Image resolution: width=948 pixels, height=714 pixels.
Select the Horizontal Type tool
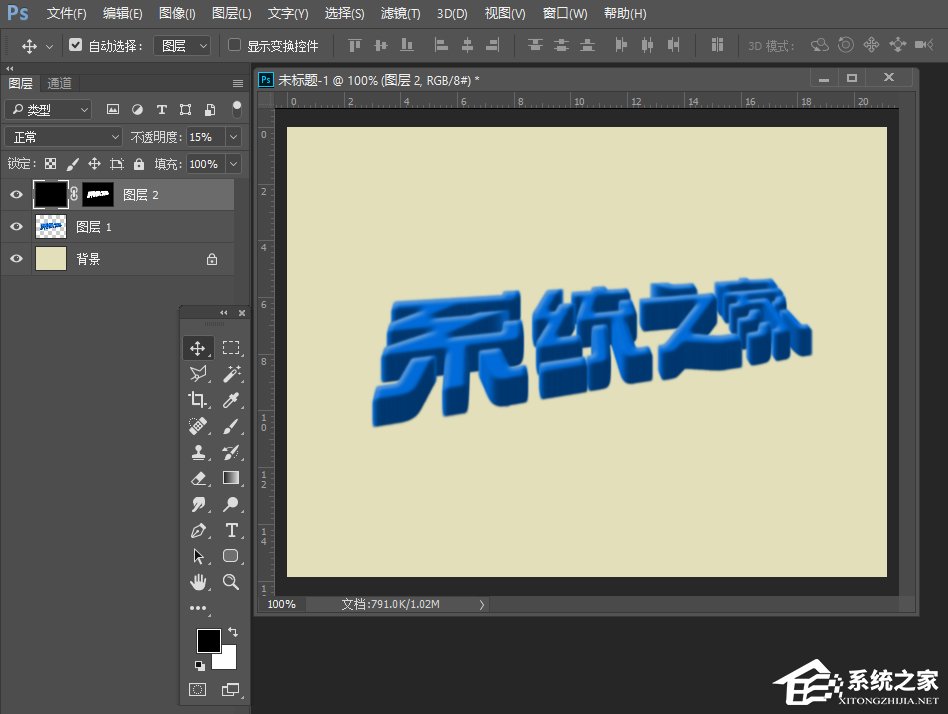click(232, 529)
